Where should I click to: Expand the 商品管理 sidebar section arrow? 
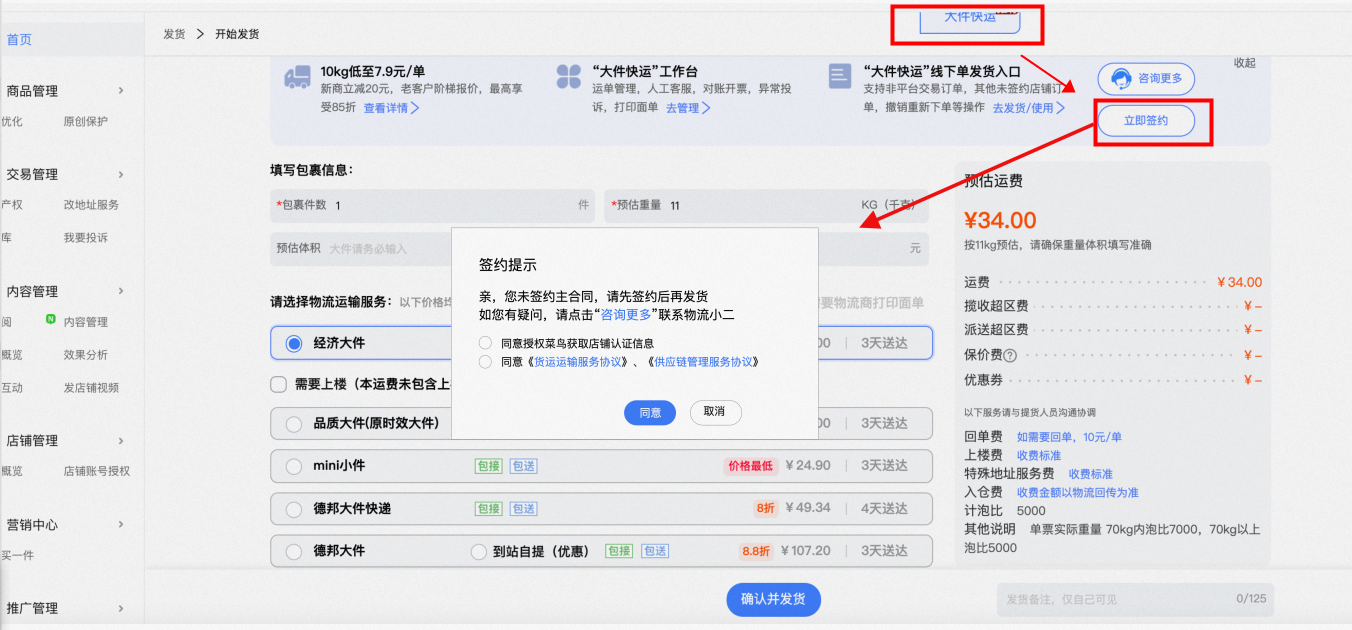coord(121,91)
